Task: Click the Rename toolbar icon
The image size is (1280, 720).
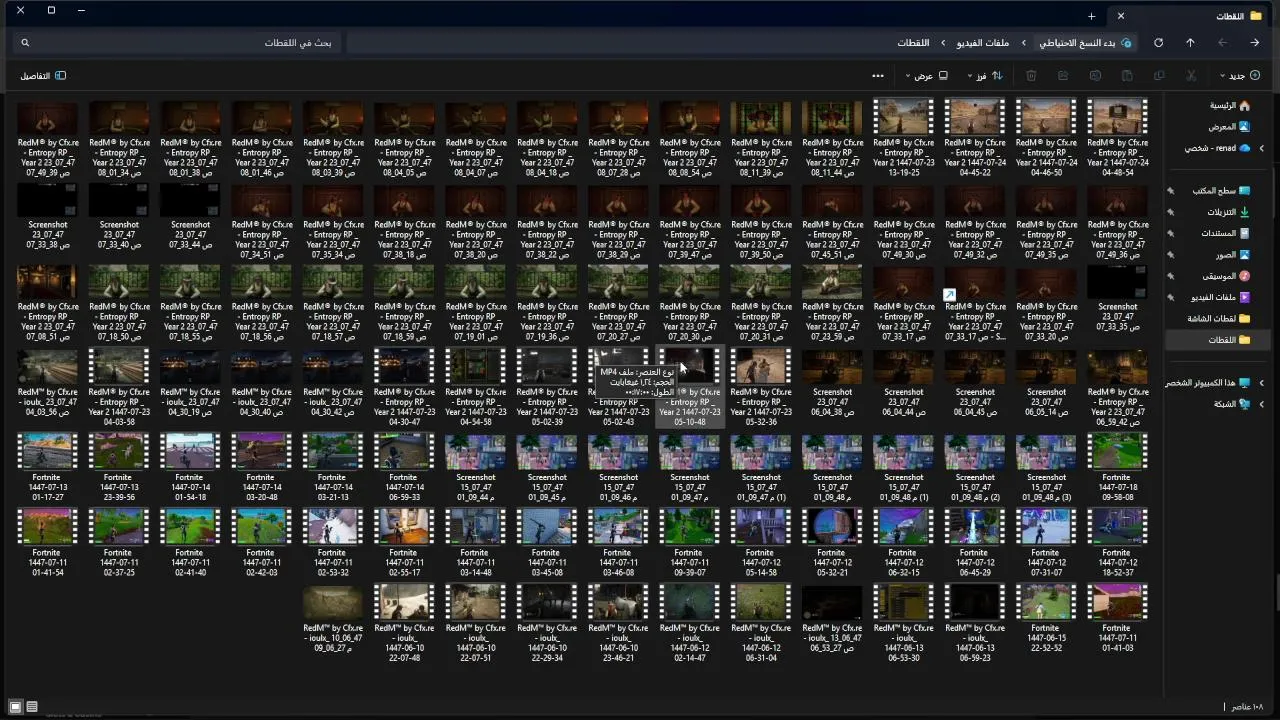Action: coord(1095,76)
